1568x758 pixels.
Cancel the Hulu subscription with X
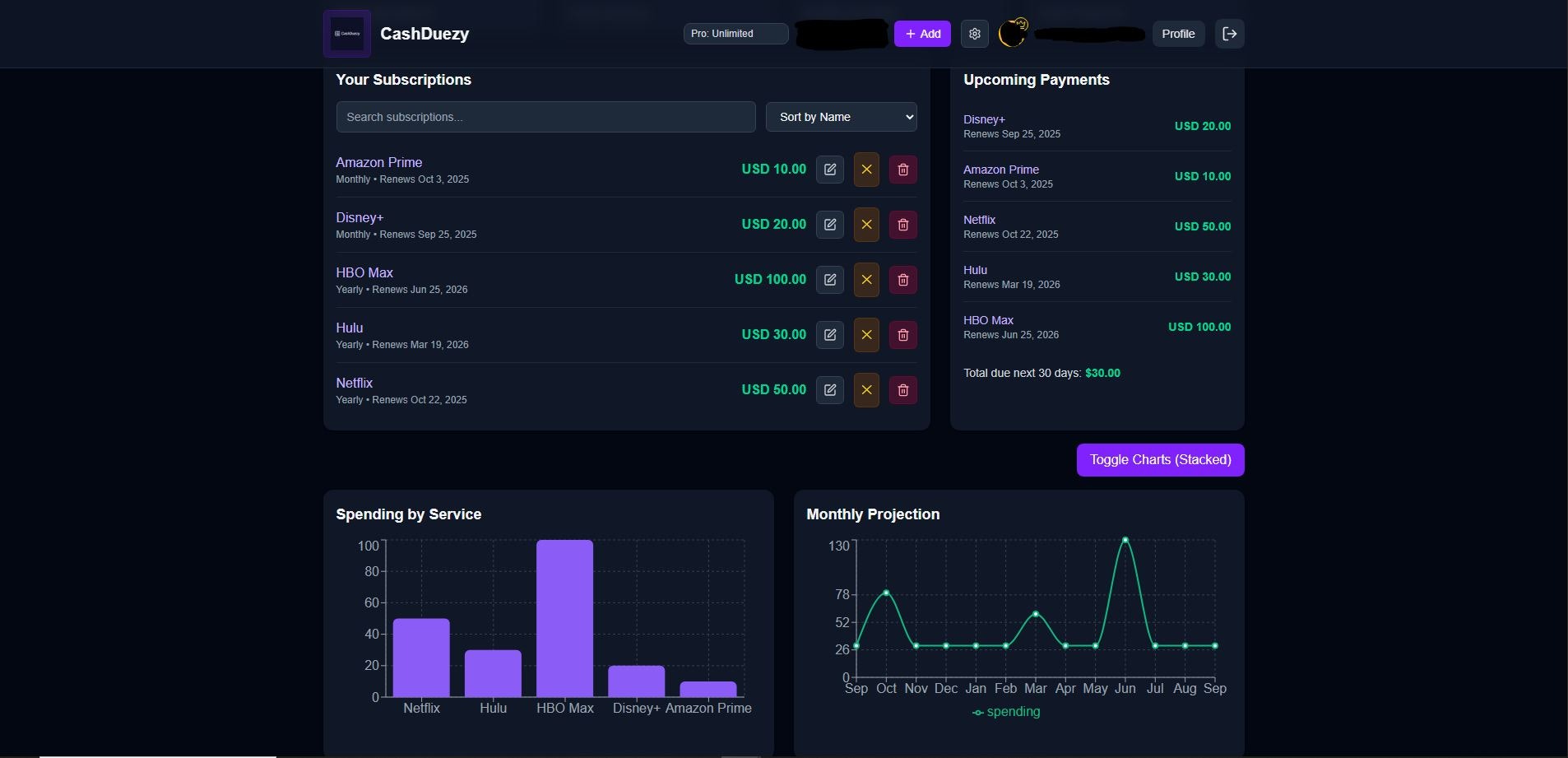pyautogui.click(x=866, y=335)
